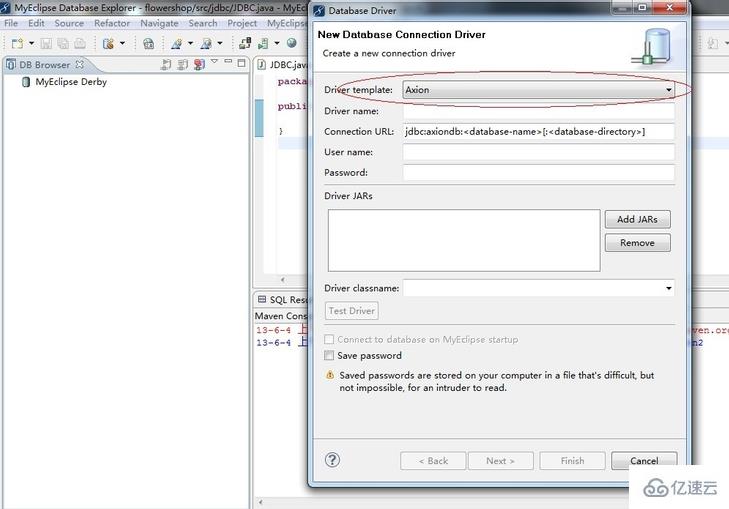Open the Project menu

[242, 23]
